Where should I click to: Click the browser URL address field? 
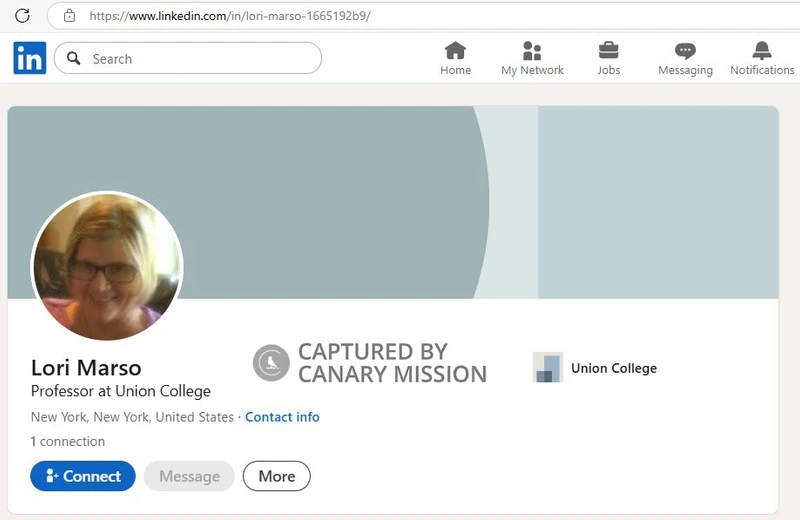click(x=423, y=16)
